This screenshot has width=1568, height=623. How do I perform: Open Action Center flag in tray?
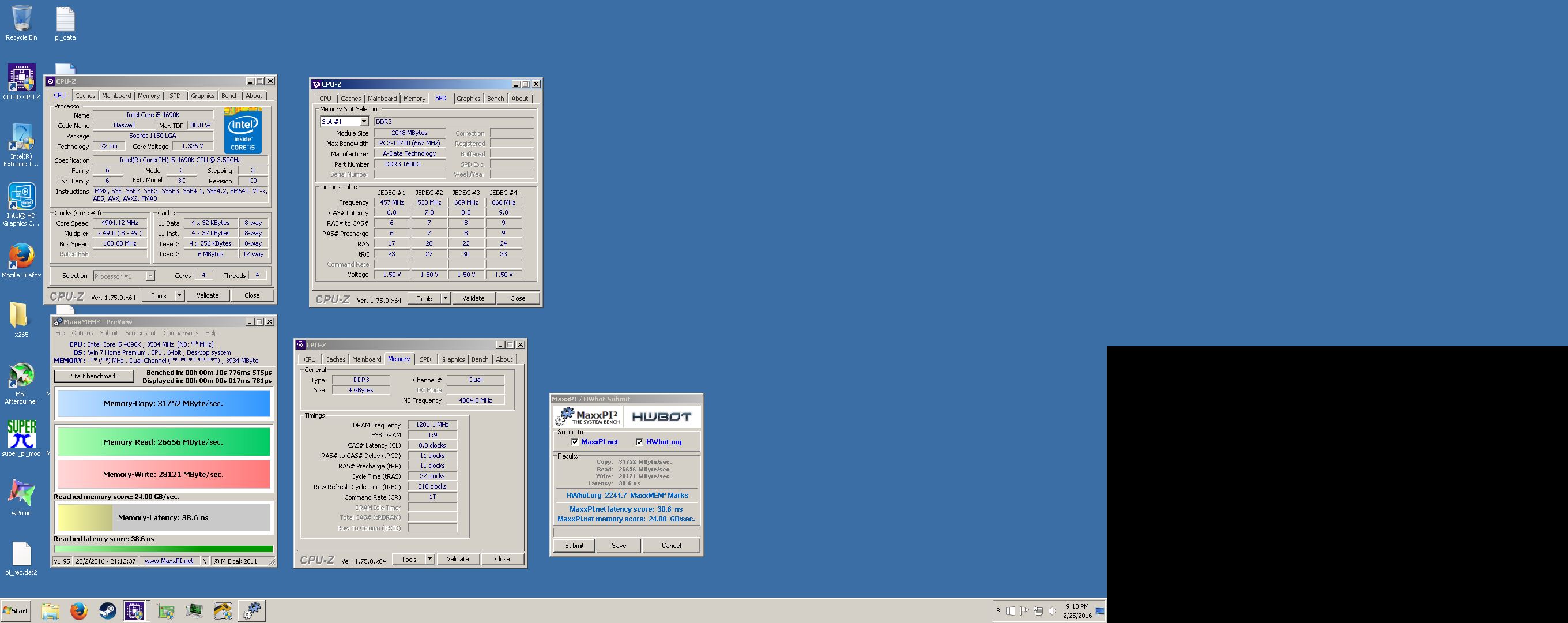click(1024, 611)
